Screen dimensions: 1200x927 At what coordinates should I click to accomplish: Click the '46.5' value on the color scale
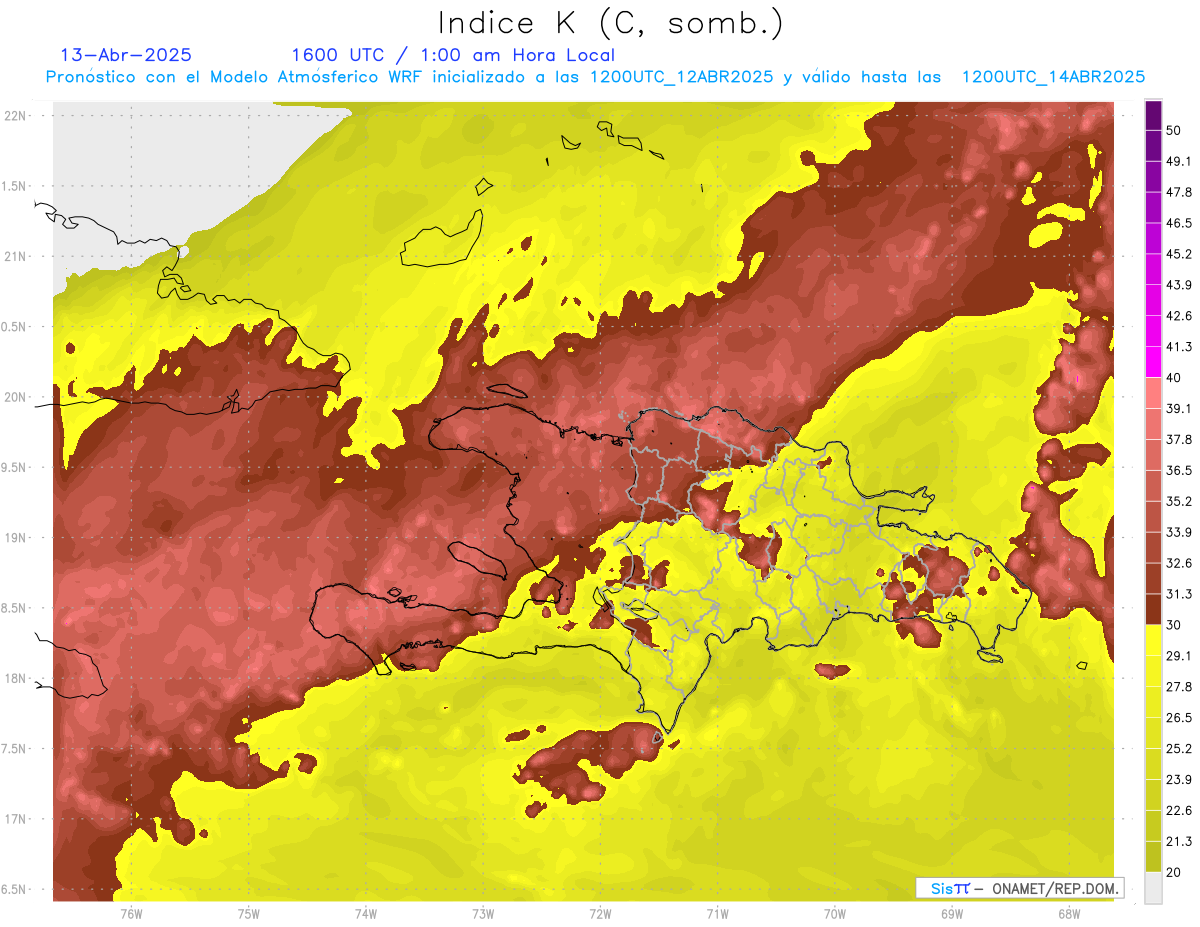click(1178, 223)
